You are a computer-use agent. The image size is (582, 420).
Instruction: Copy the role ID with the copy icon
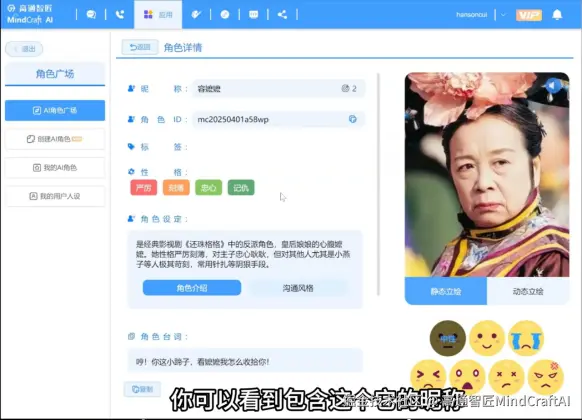click(x=353, y=119)
